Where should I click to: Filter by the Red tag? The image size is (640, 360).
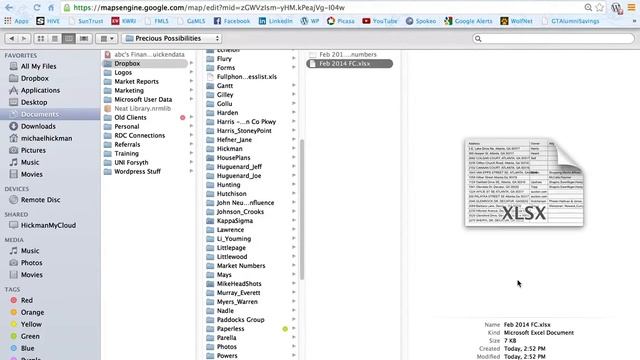pos(27,300)
